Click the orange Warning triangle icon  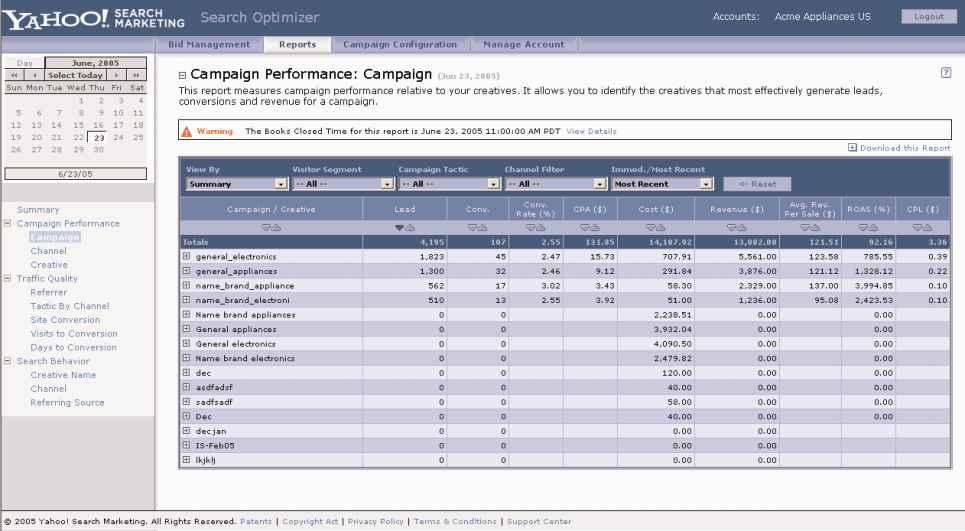point(186,131)
